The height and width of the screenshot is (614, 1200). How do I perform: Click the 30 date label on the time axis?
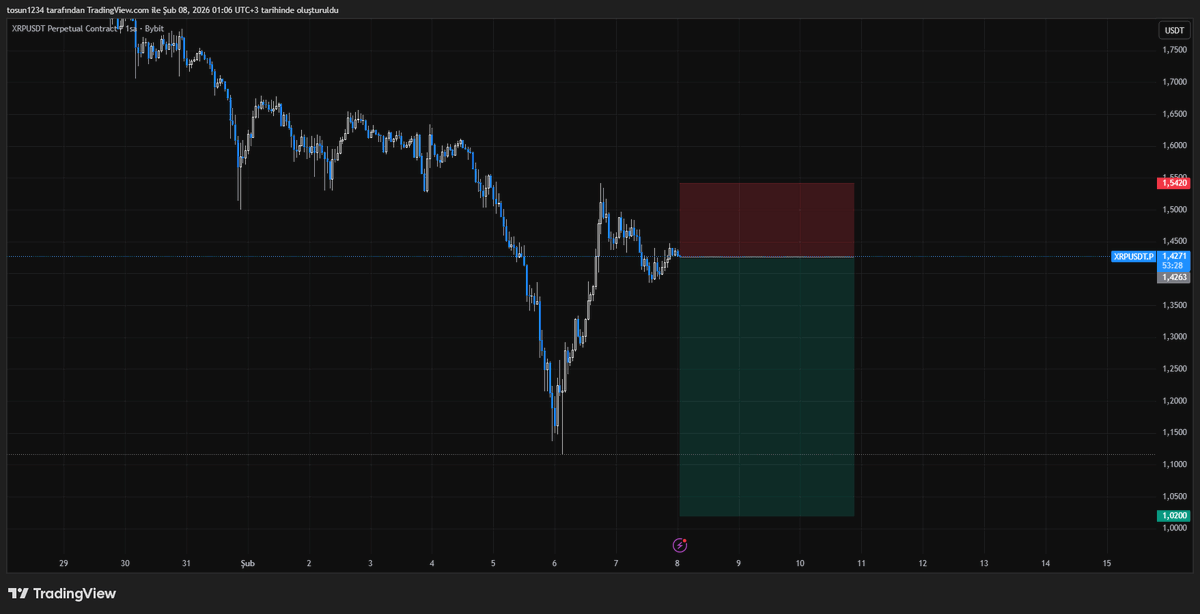[x=125, y=564]
